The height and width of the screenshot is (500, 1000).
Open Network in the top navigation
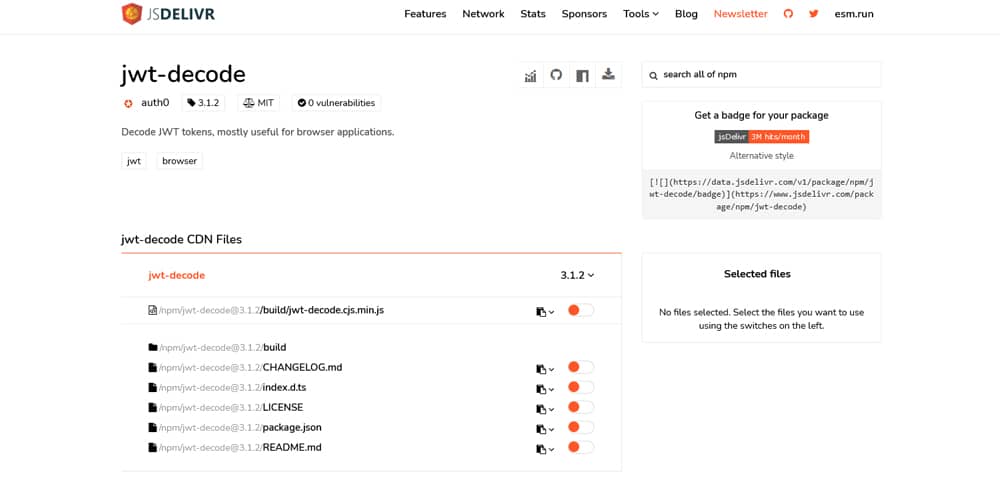point(483,13)
